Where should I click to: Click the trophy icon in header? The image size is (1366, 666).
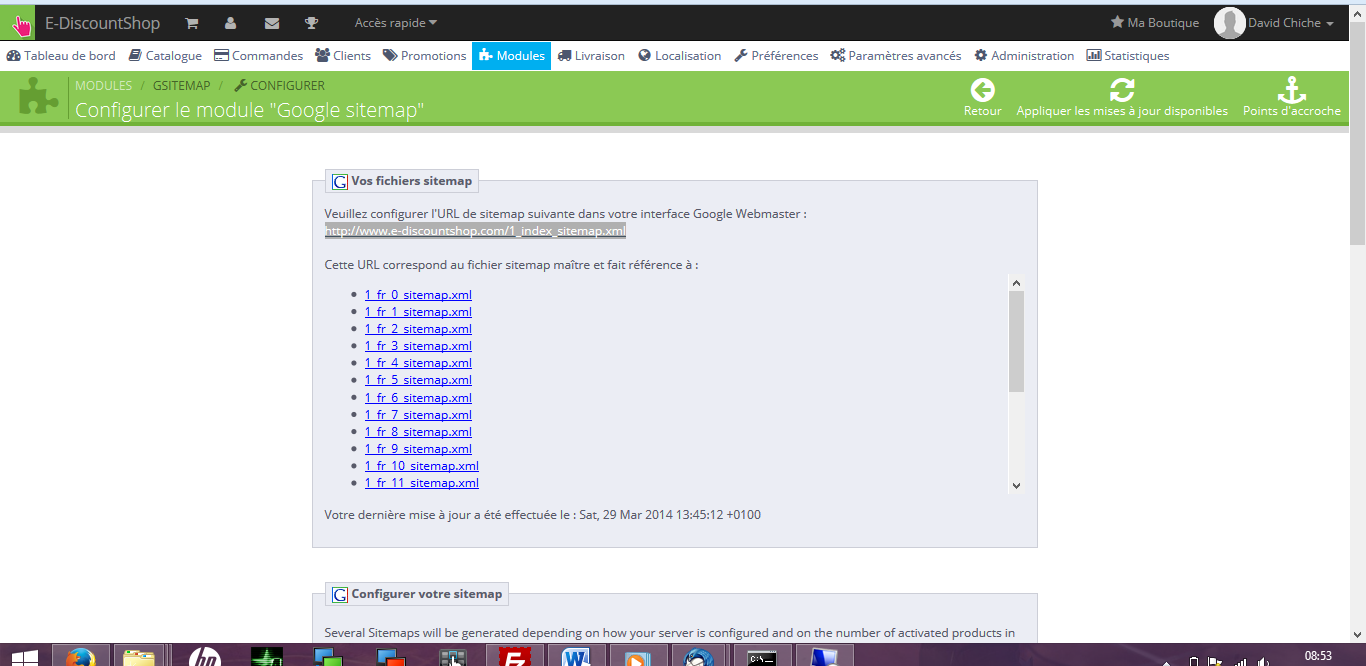coord(311,23)
